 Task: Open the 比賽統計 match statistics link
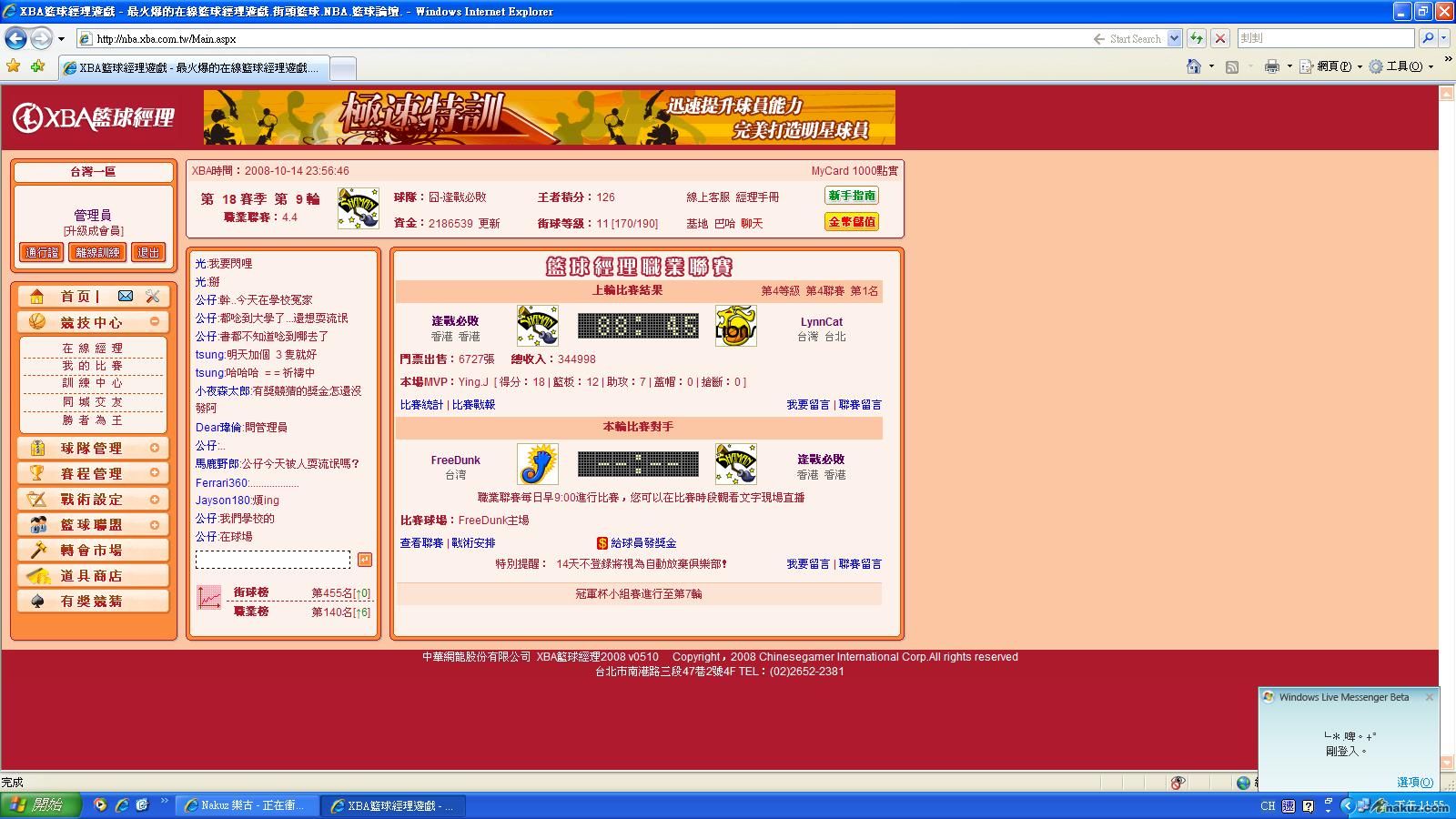point(421,405)
